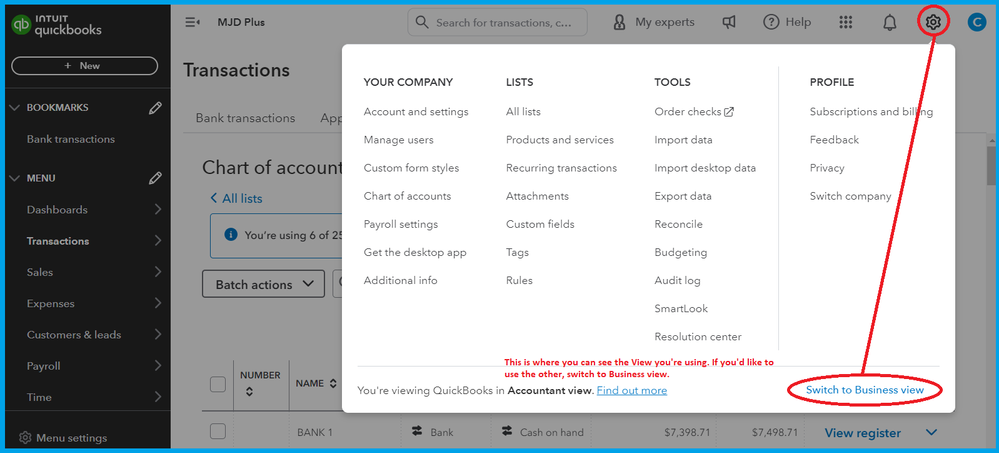Collapse the BOOKMARKS section
This screenshot has height=453, width=999.
coord(14,107)
